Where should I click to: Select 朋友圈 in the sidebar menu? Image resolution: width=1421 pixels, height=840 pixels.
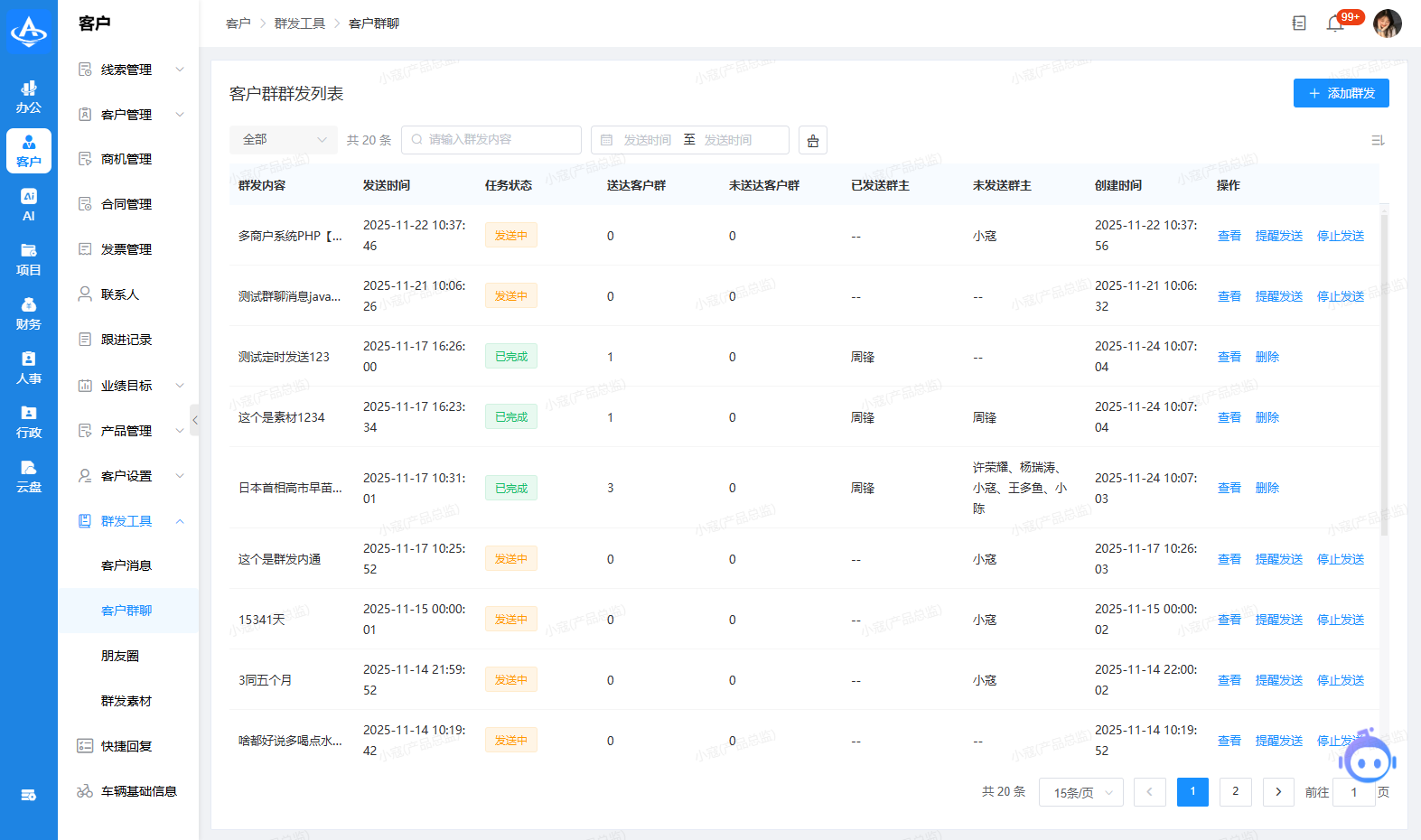tap(120, 656)
